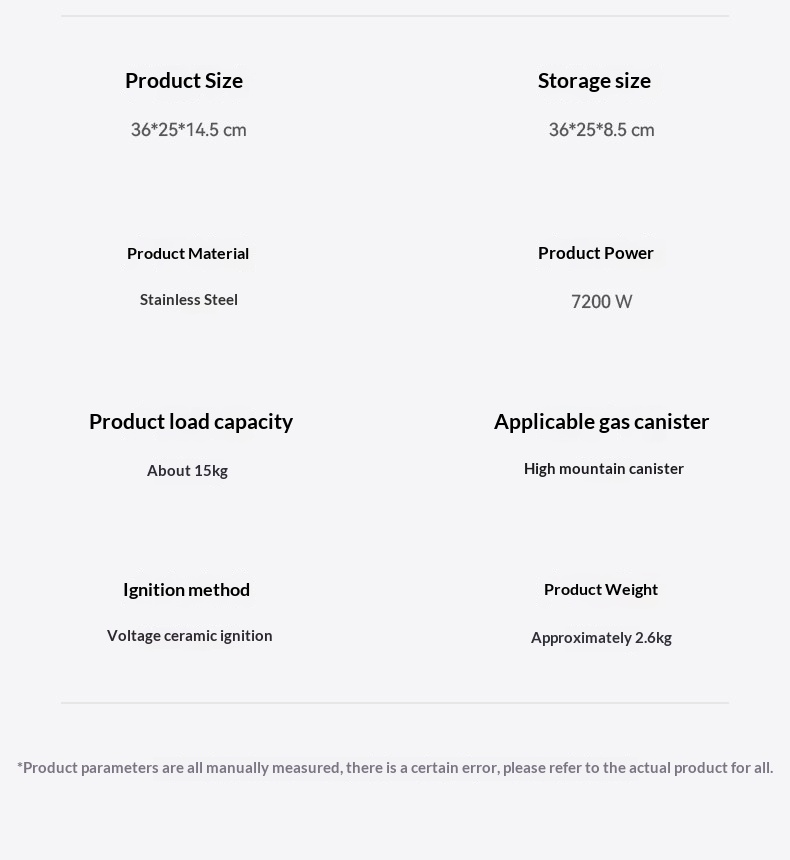Click the top horizontal divider line

point(395,16)
